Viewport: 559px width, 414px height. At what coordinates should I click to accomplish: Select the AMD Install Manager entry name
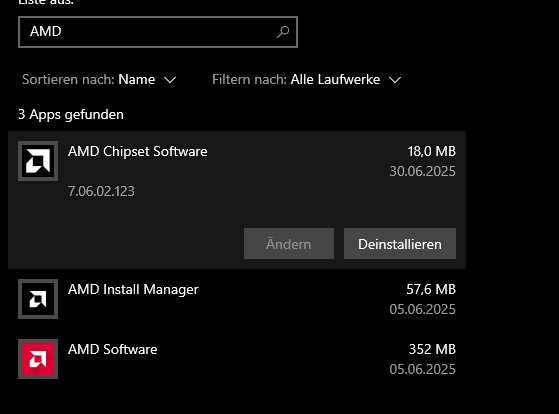pyautogui.click(x=133, y=290)
